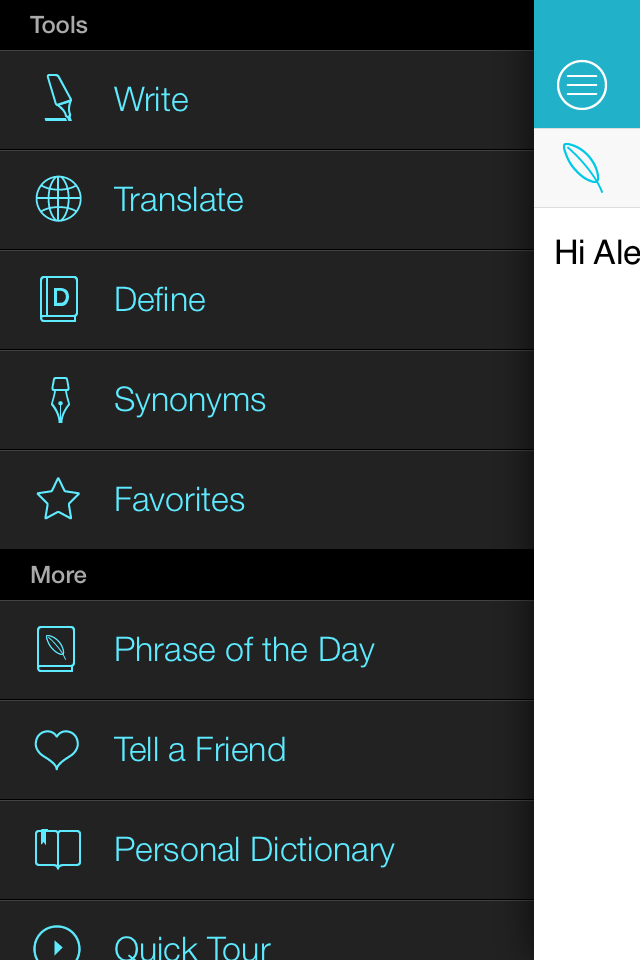Open the Define dictionary book icon
Viewport: 640px width, 960px height.
[x=59, y=299]
